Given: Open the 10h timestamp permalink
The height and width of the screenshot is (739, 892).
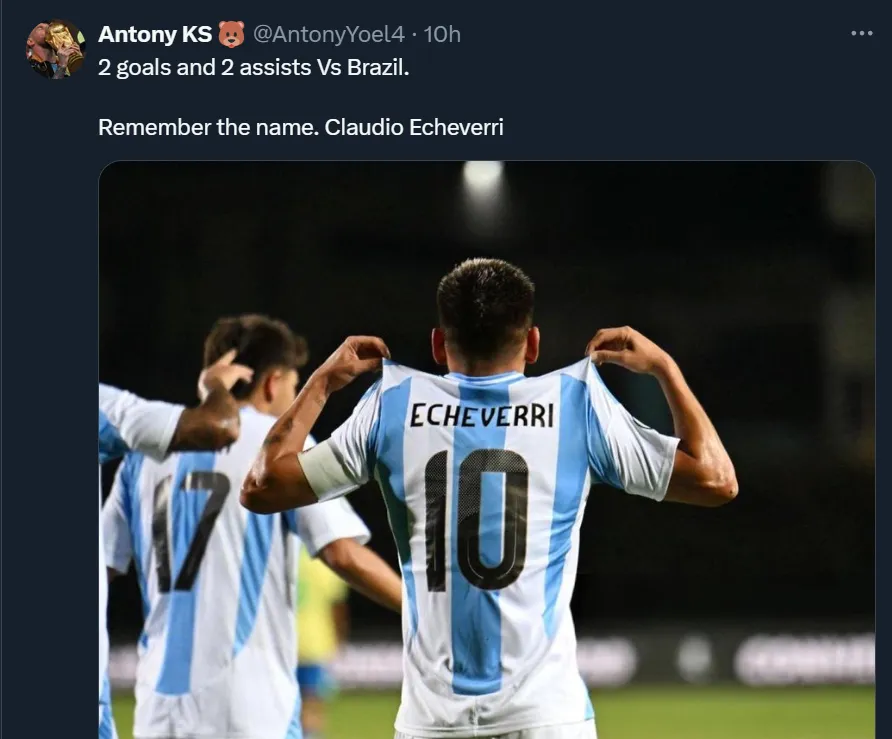Looking at the screenshot, I should pyautogui.click(x=442, y=35).
